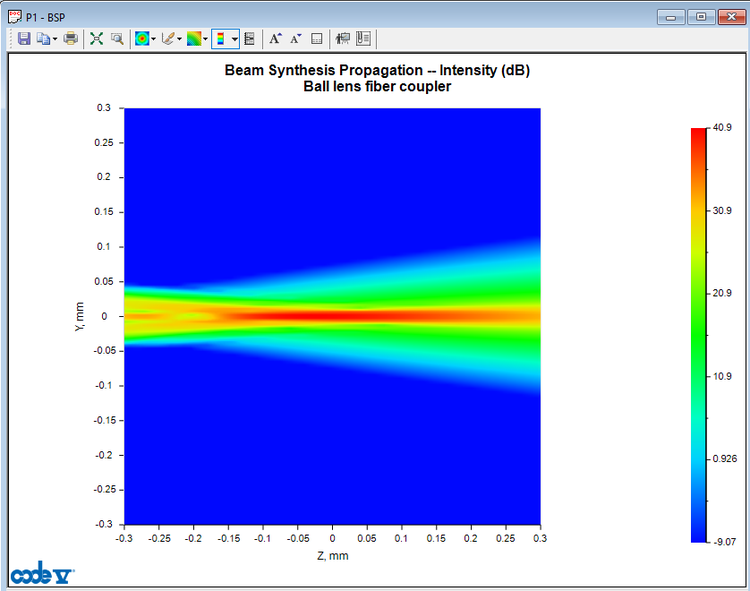Image resolution: width=750 pixels, height=591 pixels.
Task: Click the Z-axis tick label 0.15
Action: pyautogui.click(x=436, y=538)
